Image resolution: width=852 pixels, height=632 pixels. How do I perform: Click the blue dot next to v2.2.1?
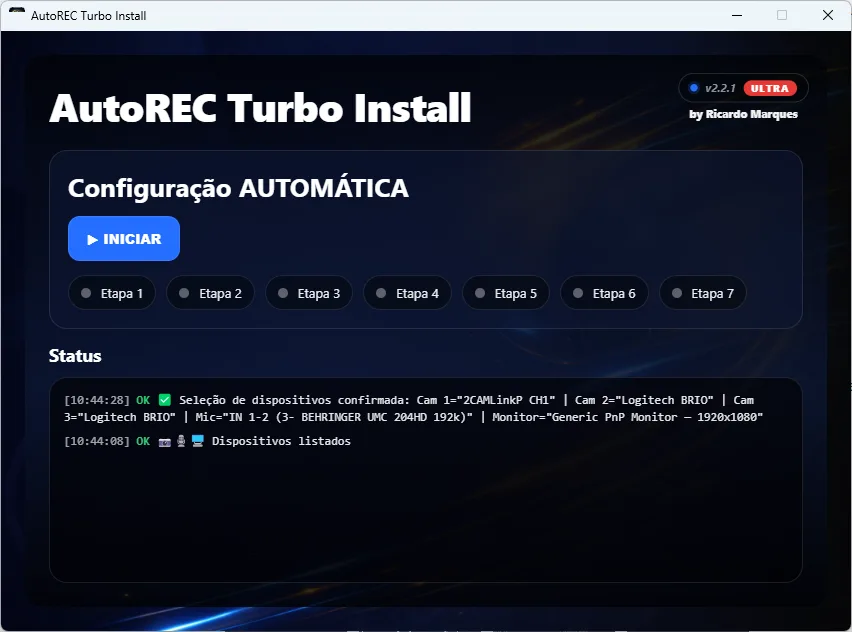[x=694, y=87]
